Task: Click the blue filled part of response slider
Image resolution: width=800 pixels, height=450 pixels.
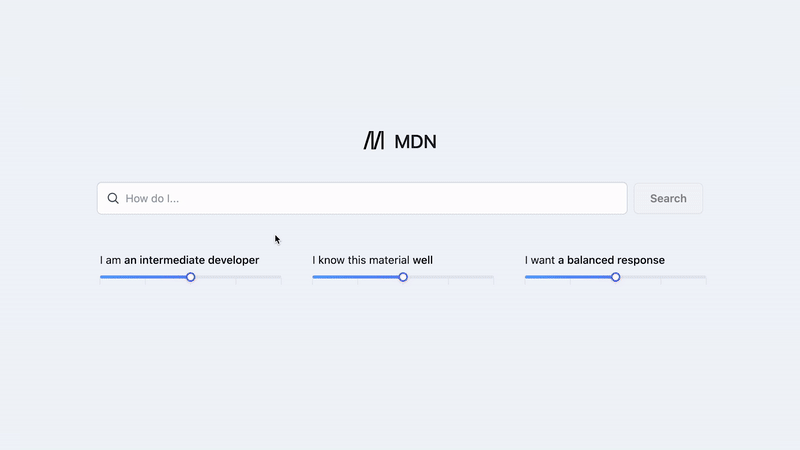Action: pos(568,277)
